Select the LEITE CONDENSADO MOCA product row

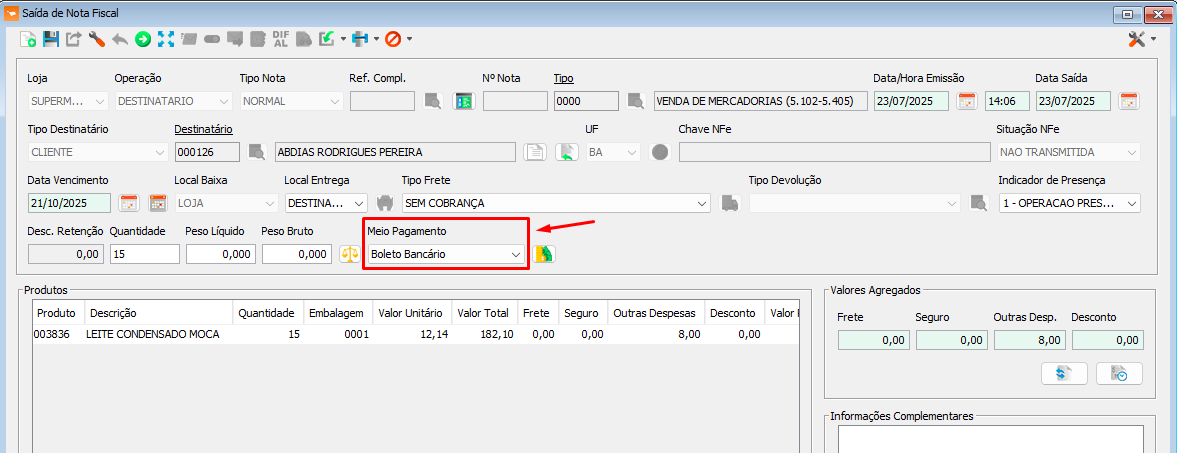tap(152, 335)
